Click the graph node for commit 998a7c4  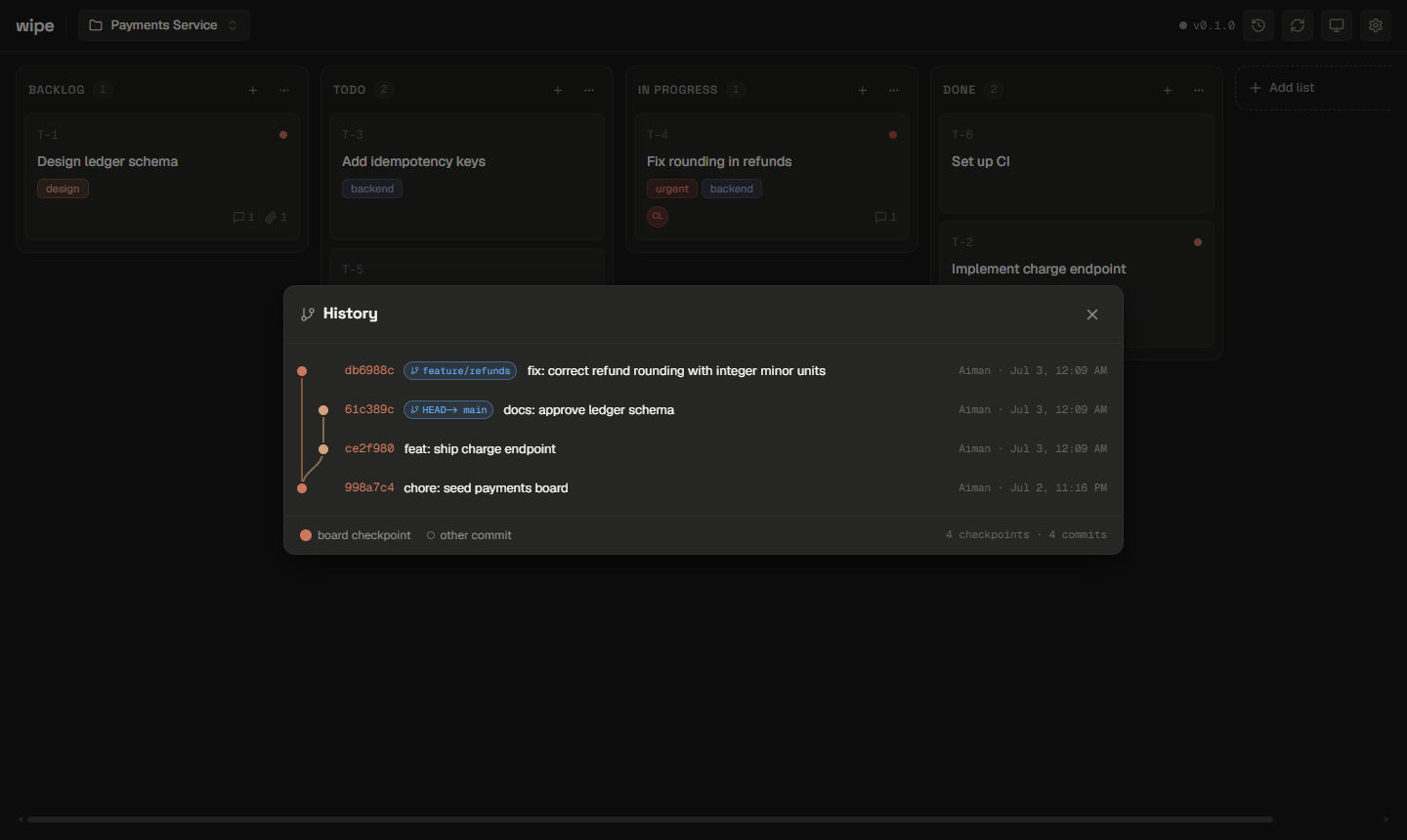[x=302, y=488]
